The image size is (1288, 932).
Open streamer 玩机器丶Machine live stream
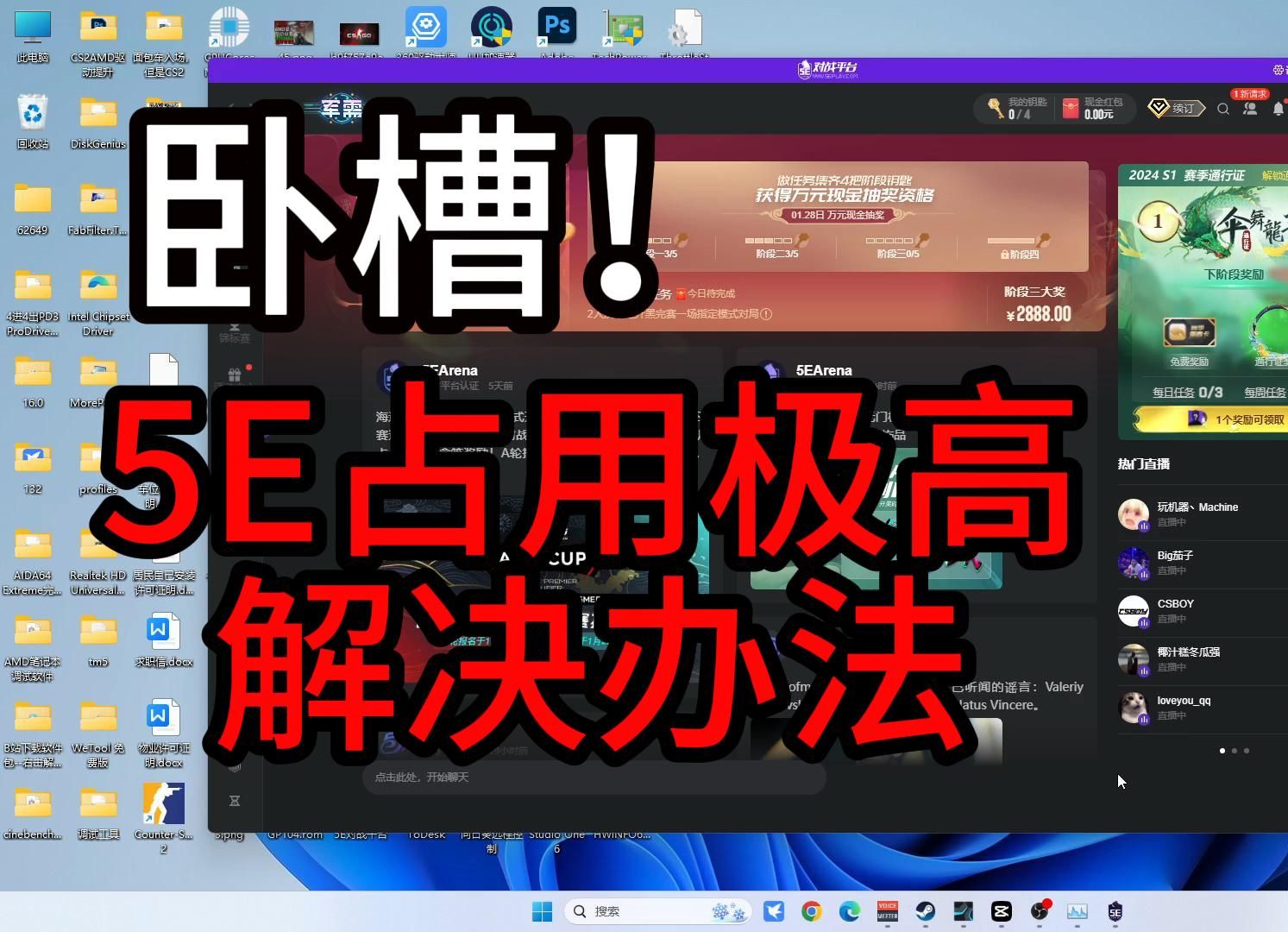pos(1202,514)
